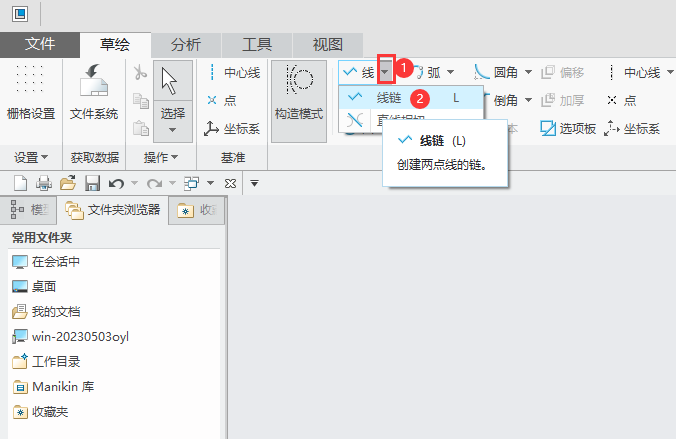The width and height of the screenshot is (676, 439).
Task: Open the Windows list dropdown arrow
Action: [x=210, y=183]
